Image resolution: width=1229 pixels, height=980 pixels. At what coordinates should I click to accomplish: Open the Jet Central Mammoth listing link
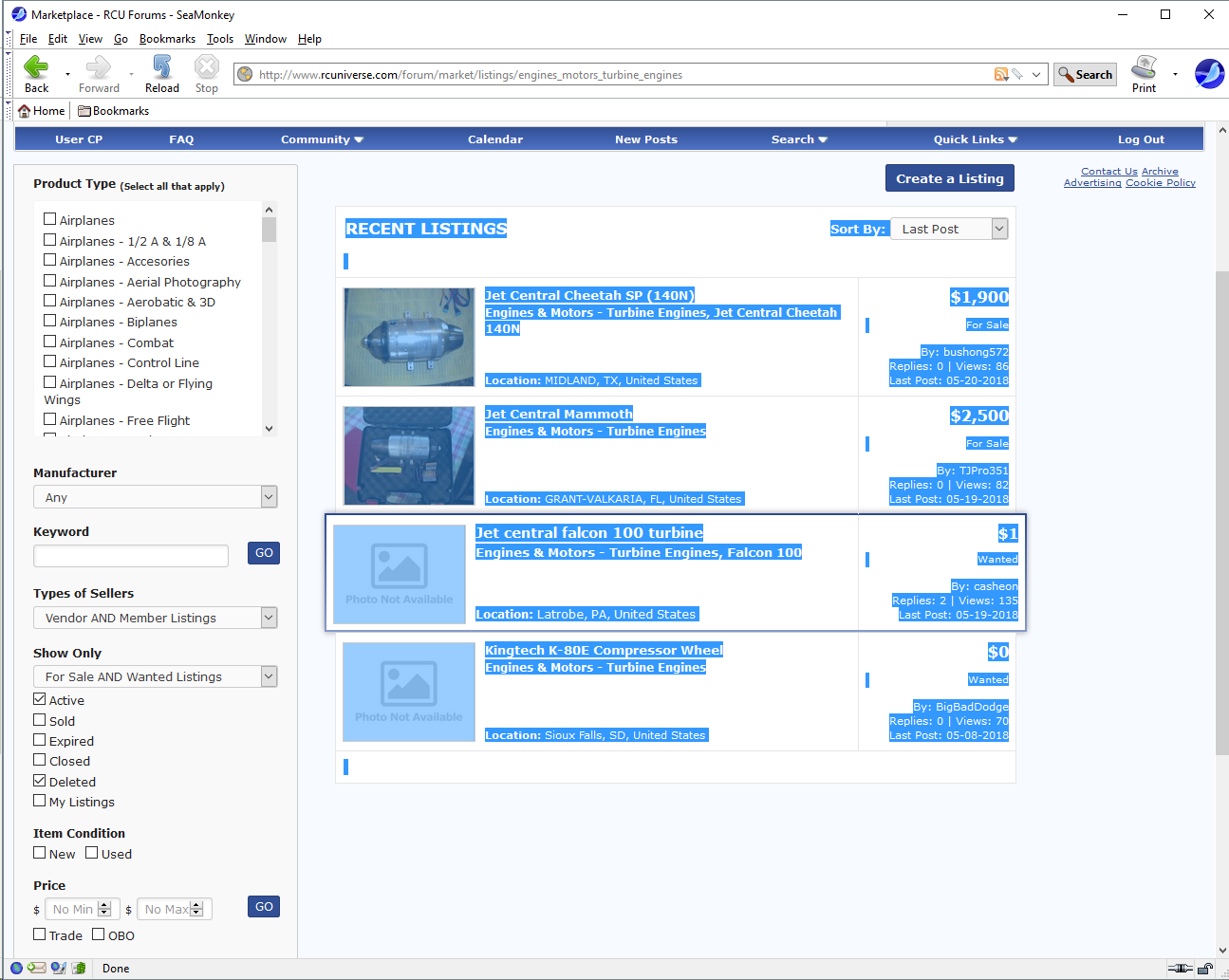click(558, 414)
